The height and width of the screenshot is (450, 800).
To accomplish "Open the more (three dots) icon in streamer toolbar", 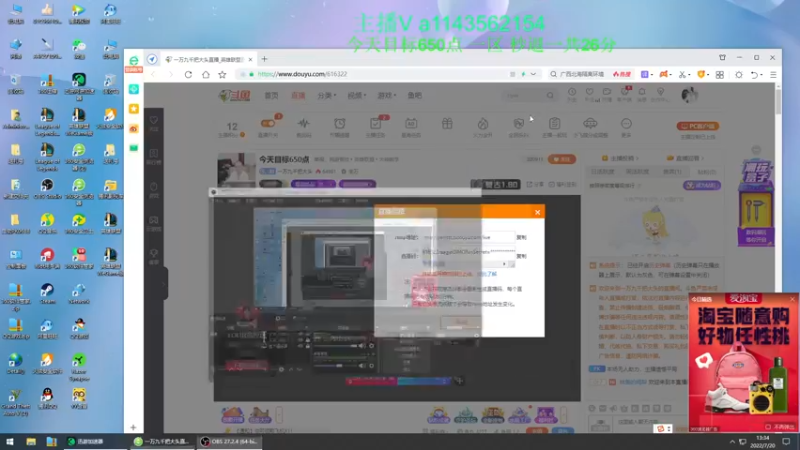I will pos(626,123).
